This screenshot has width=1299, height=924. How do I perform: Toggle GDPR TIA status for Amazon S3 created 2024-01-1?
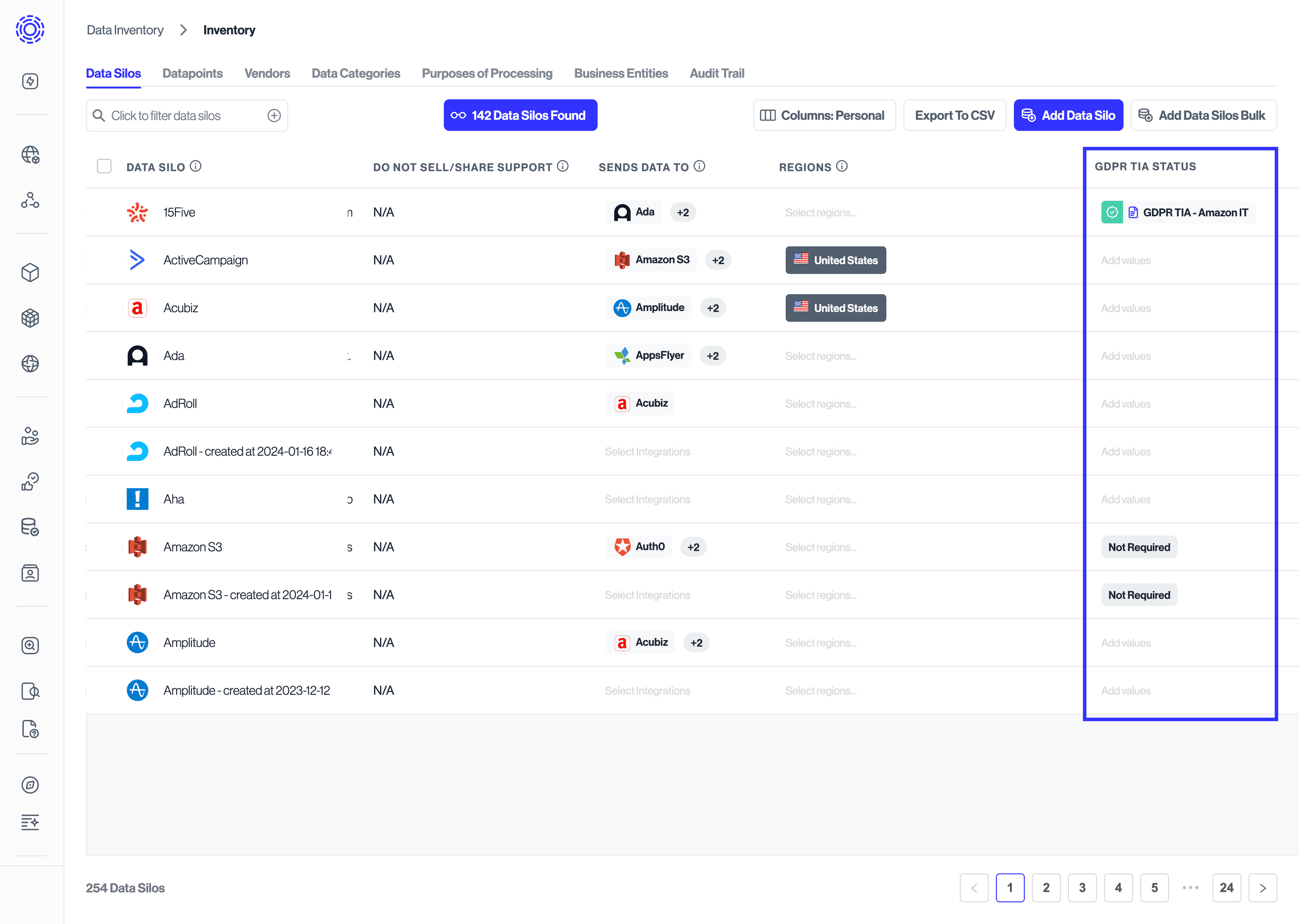point(1139,595)
